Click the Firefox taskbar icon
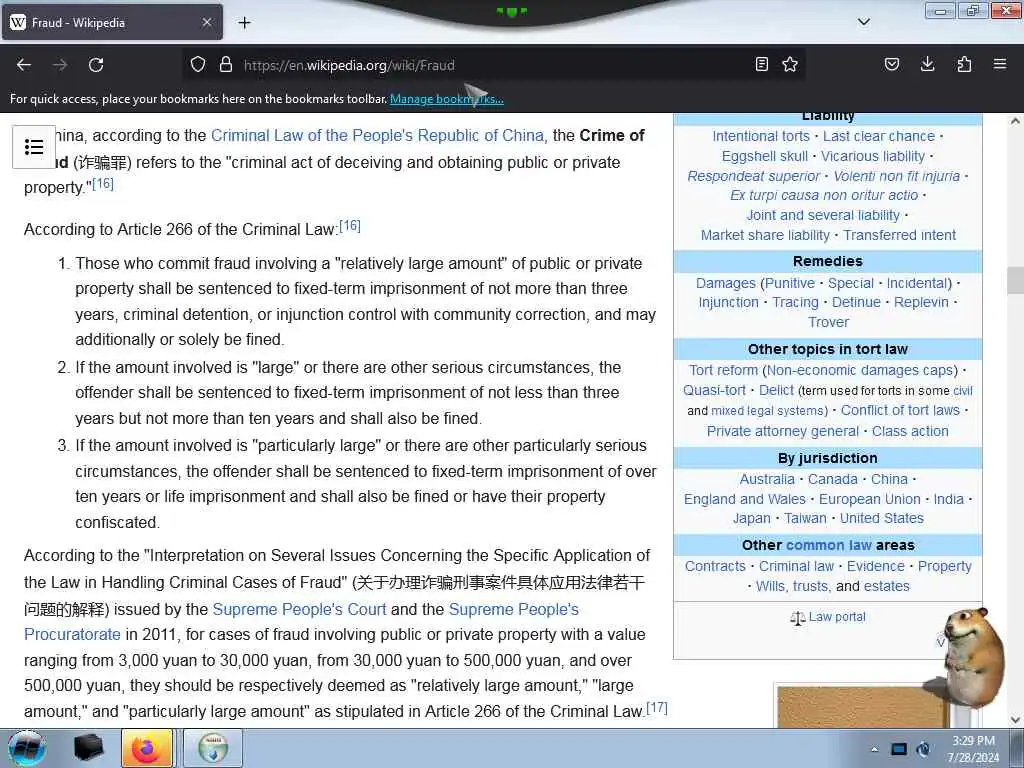This screenshot has height=768, width=1024. pyautogui.click(x=147, y=748)
